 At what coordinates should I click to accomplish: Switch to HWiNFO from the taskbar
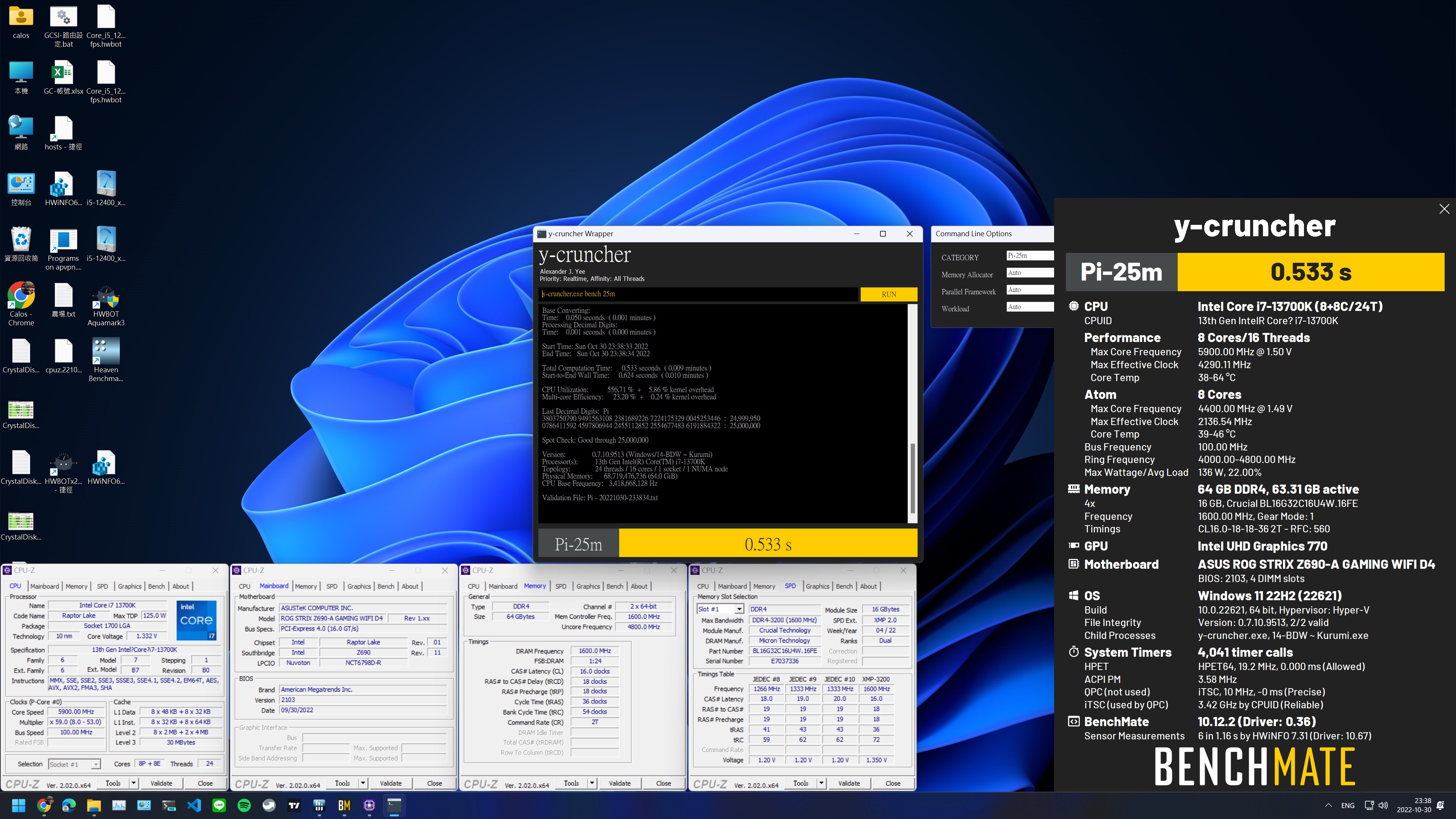click(319, 805)
